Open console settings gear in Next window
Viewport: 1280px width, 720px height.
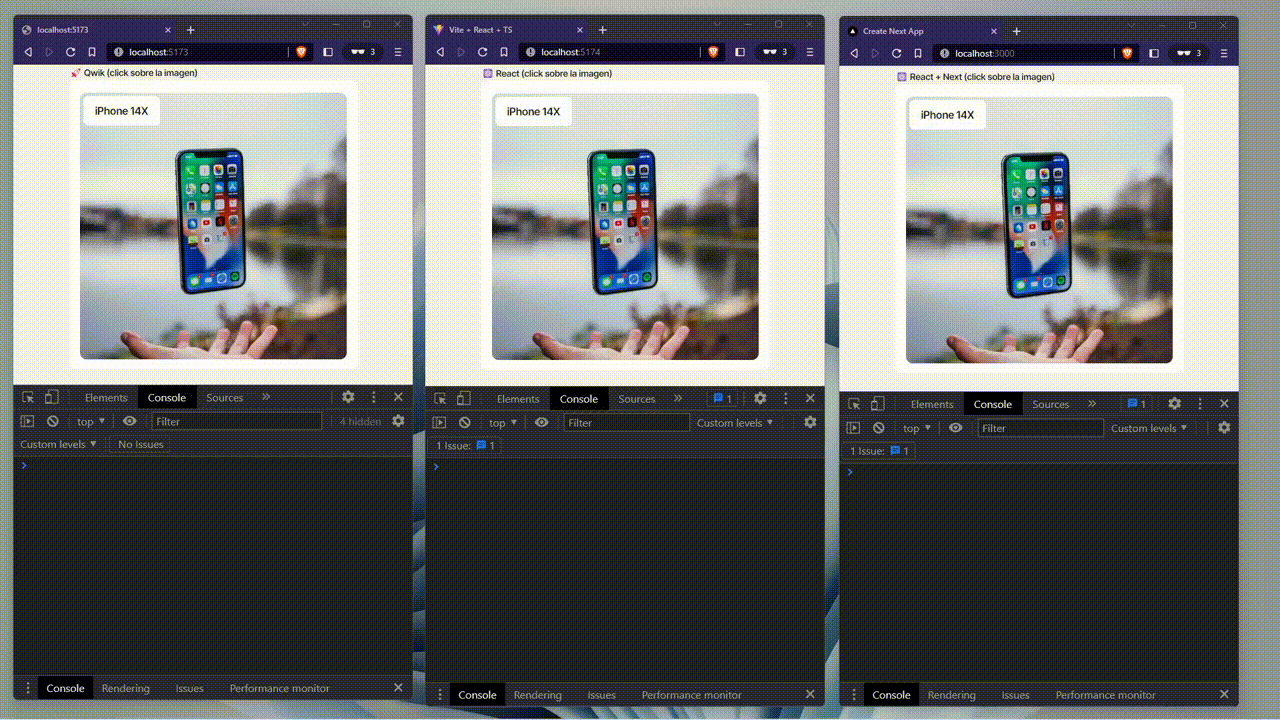pos(1224,428)
